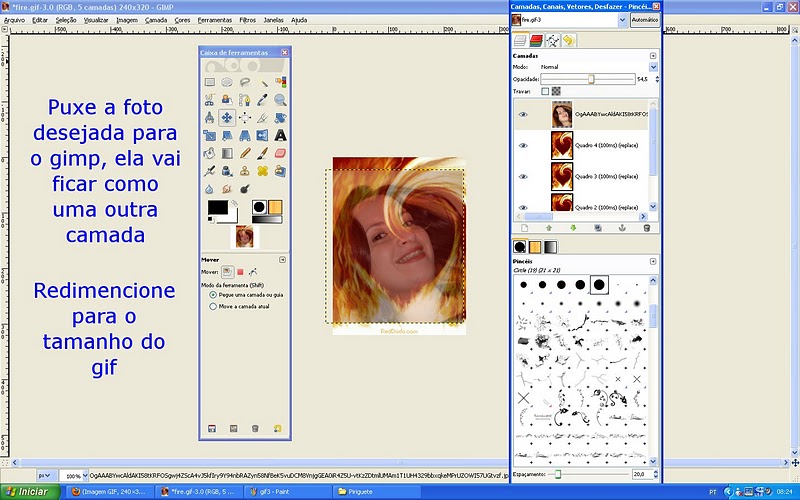Image resolution: width=800 pixels, height=500 pixels.
Task: Select the Clone stamp tool
Action: [245, 171]
